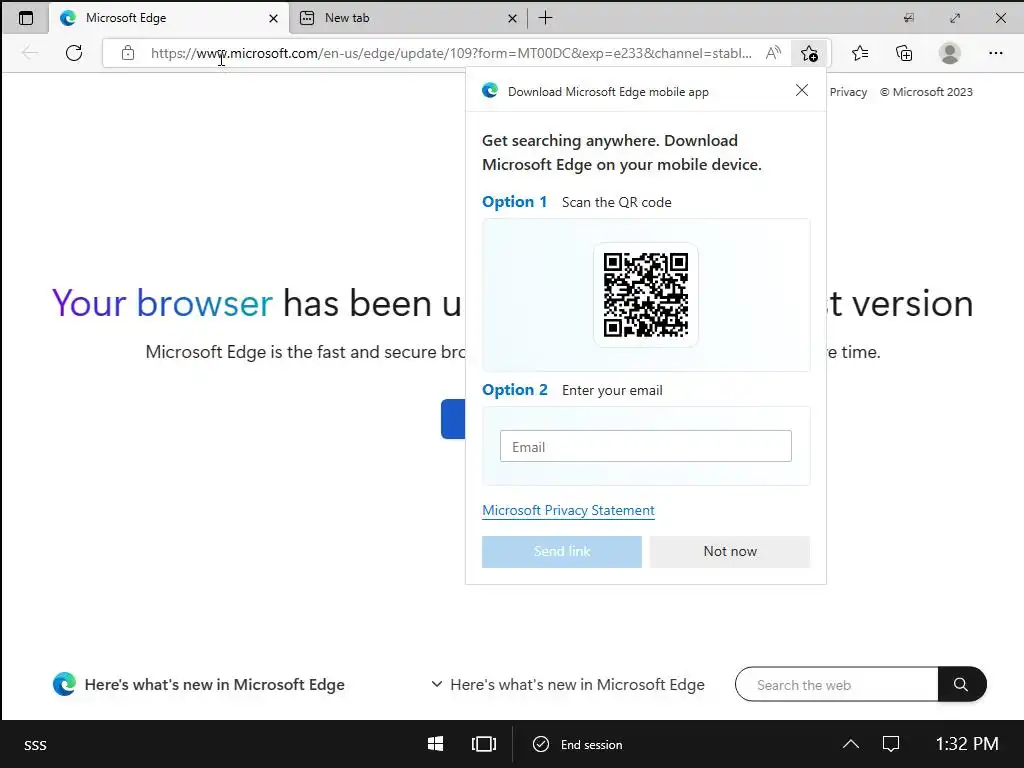Open Task View from taskbar

pos(484,744)
